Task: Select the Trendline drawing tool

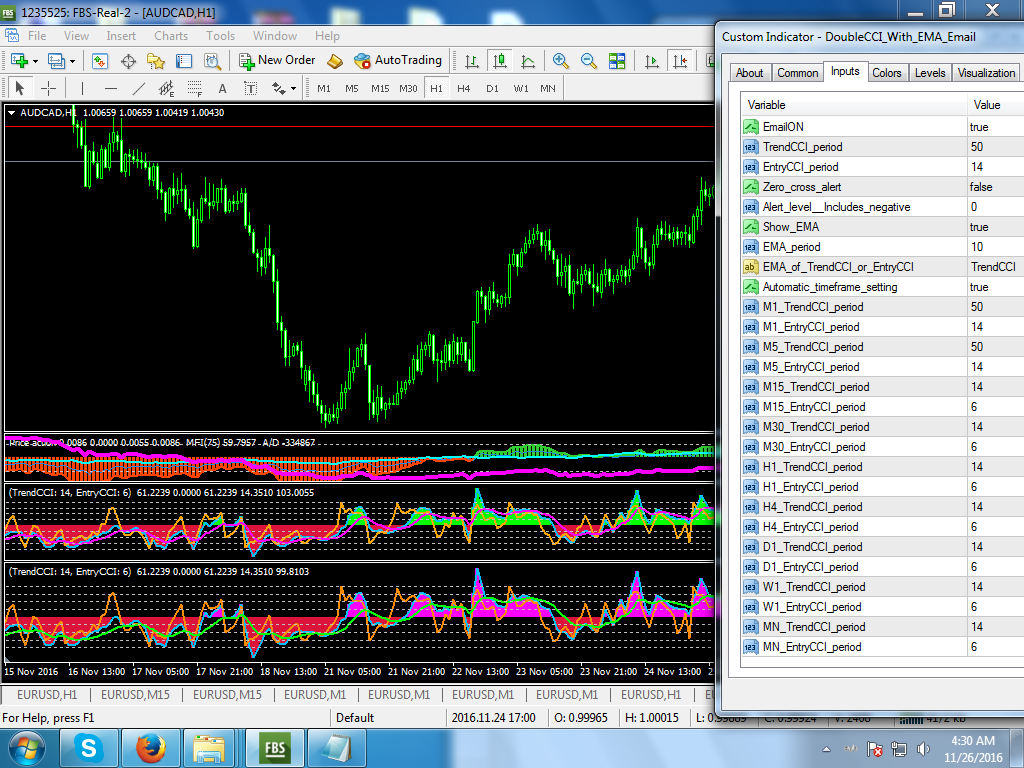Action: [x=138, y=88]
